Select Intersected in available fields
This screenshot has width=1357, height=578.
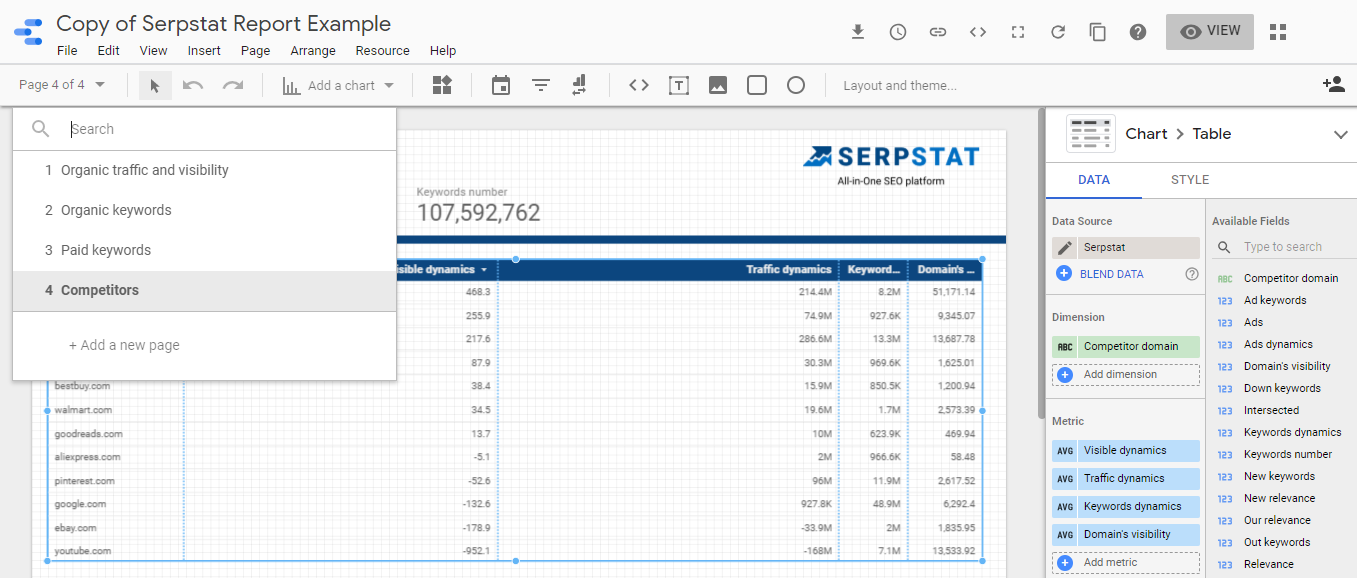(1271, 410)
